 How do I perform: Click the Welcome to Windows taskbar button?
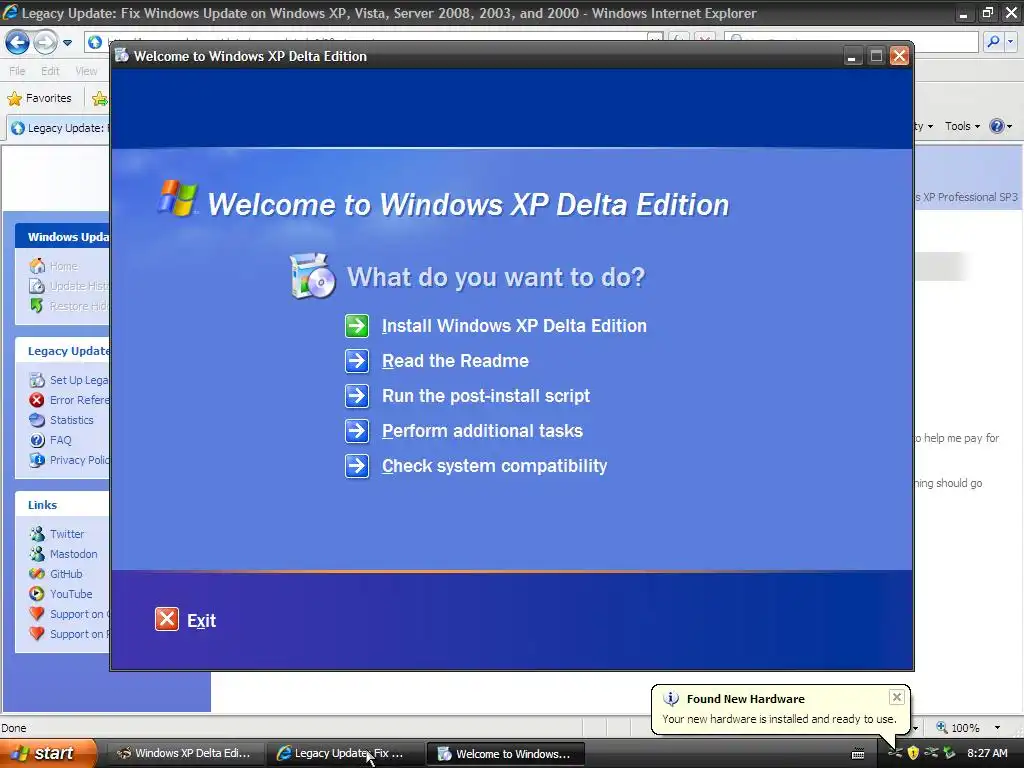(x=505, y=754)
